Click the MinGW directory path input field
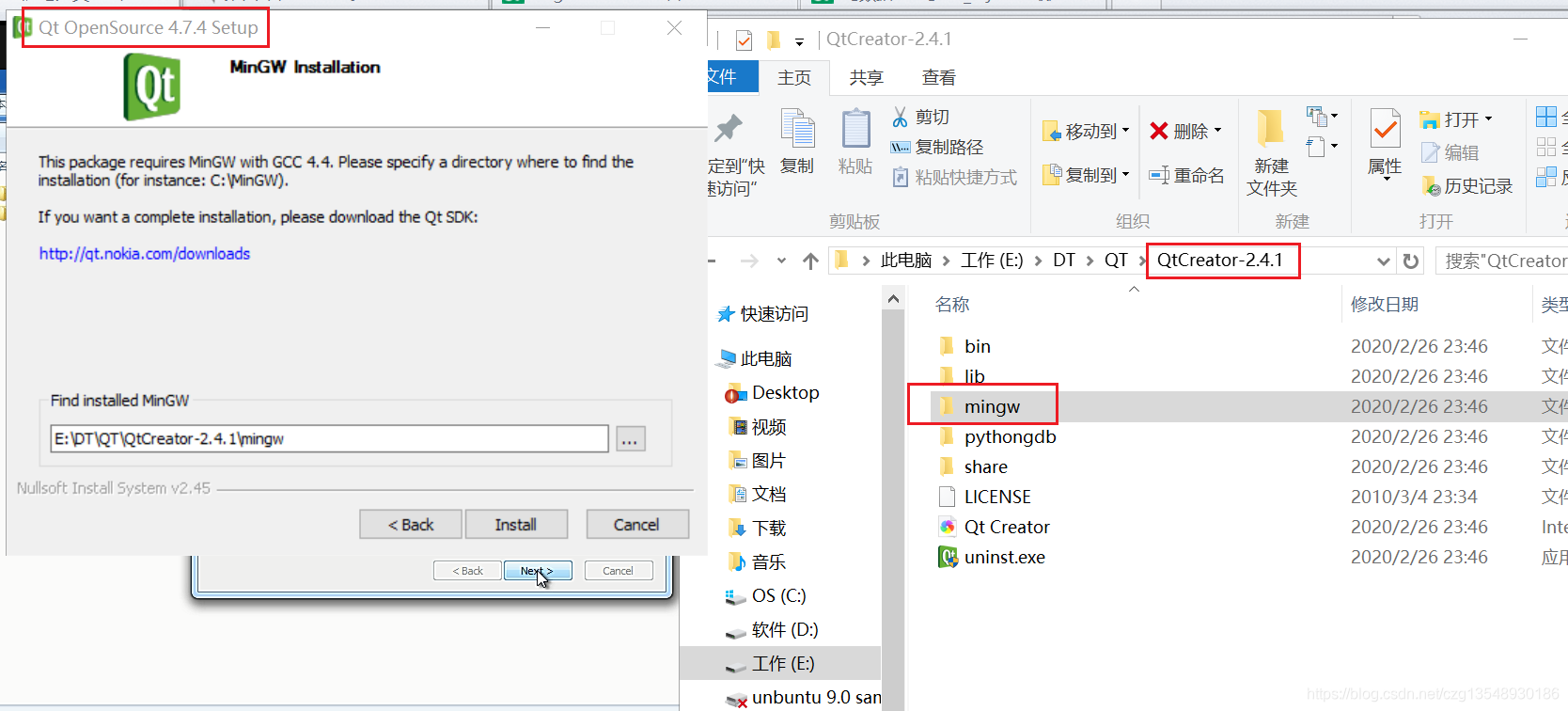This screenshot has width=1568, height=711. point(329,438)
